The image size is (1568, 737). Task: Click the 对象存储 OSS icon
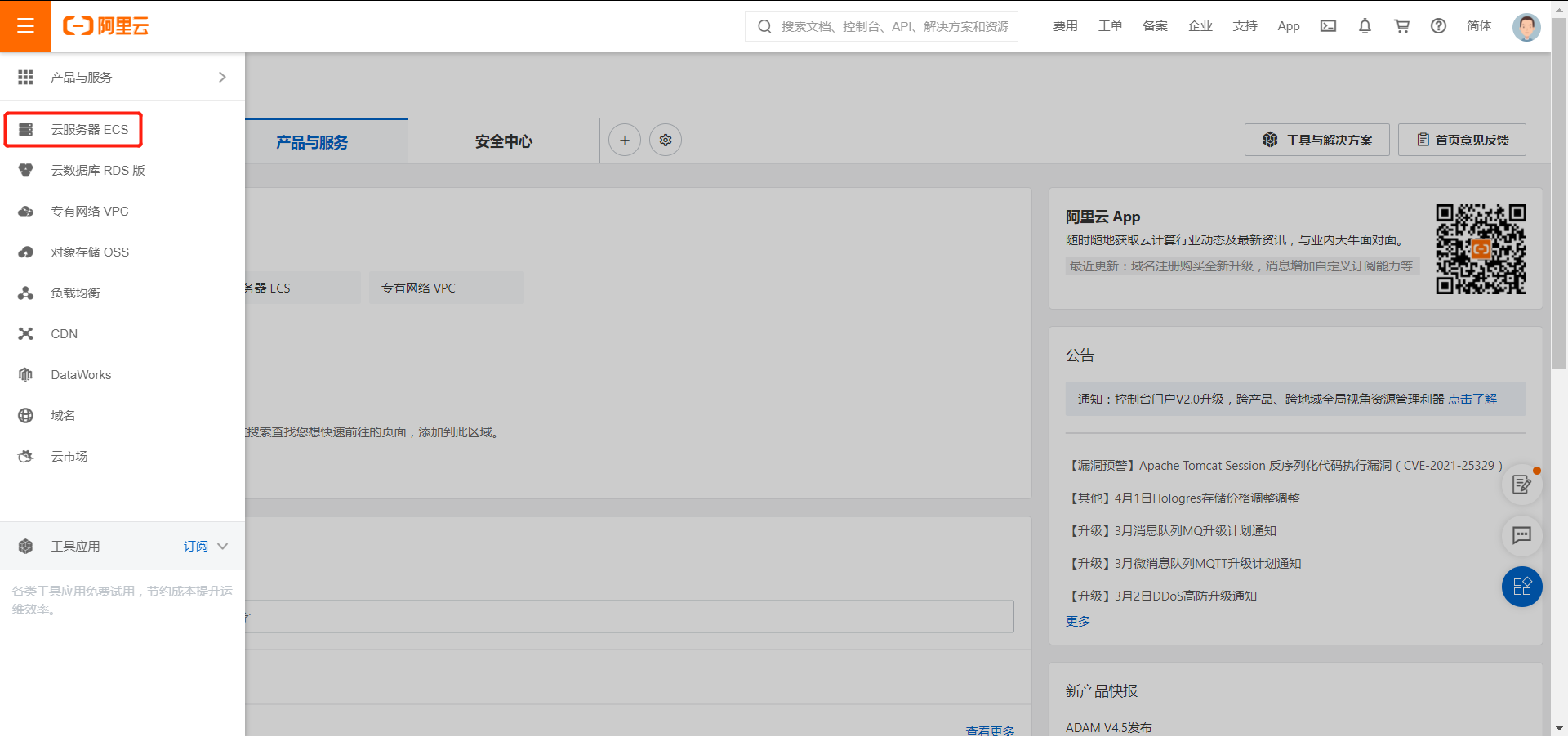[x=26, y=252]
